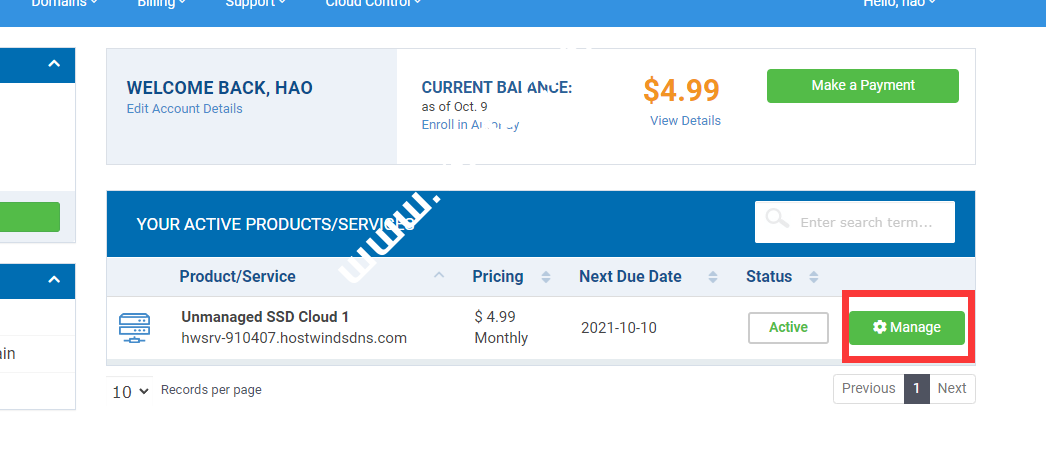Click the server icon beside Unmanaged SSD Cloud 1

coord(134,327)
